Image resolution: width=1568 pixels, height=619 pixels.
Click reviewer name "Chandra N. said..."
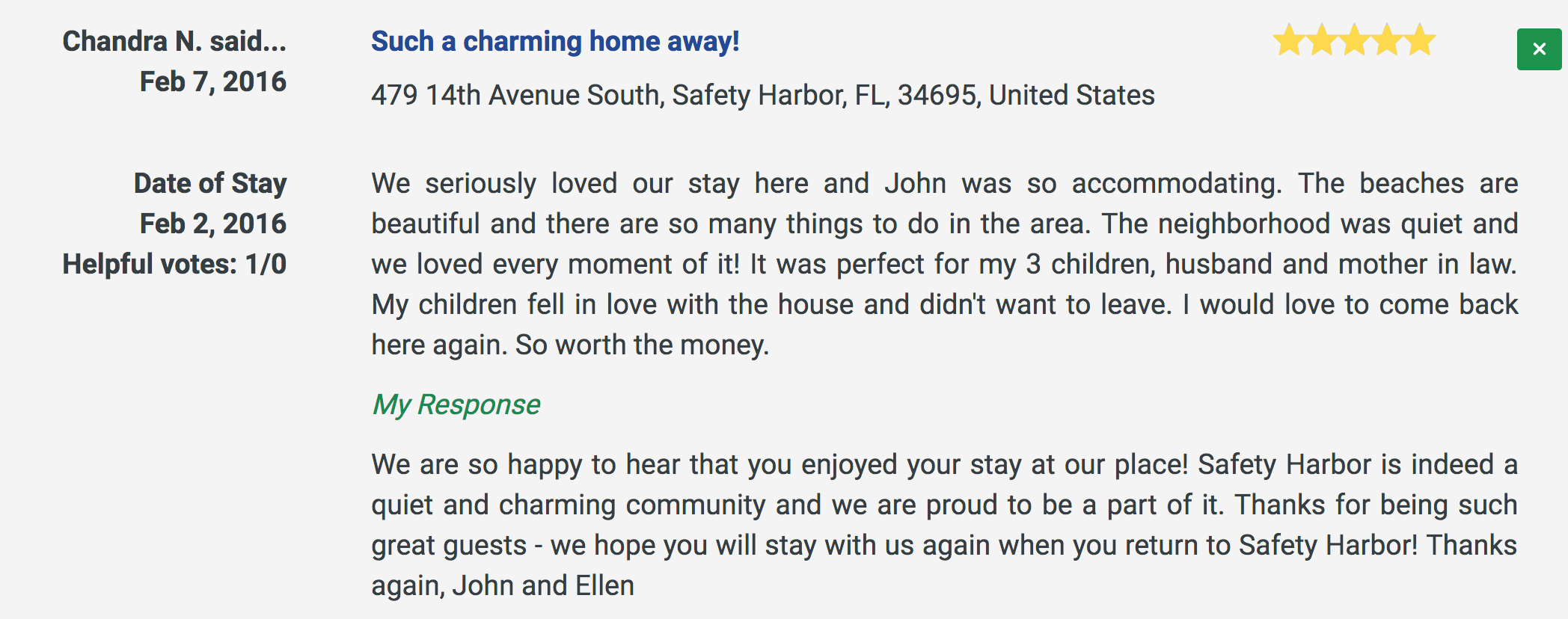click(x=174, y=41)
